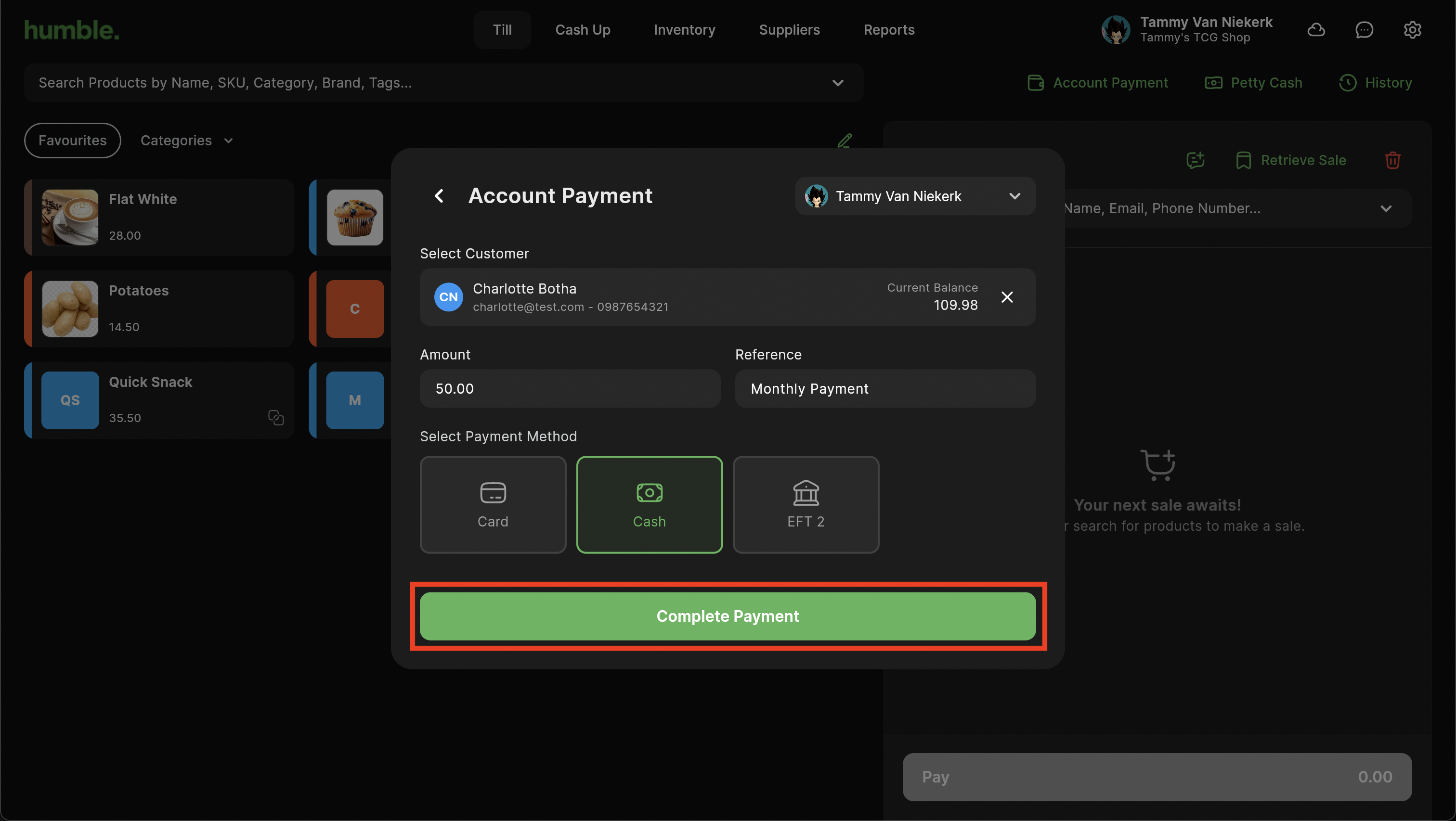Click the back arrow in Account Payment
This screenshot has height=821, width=1456.
[x=439, y=195]
